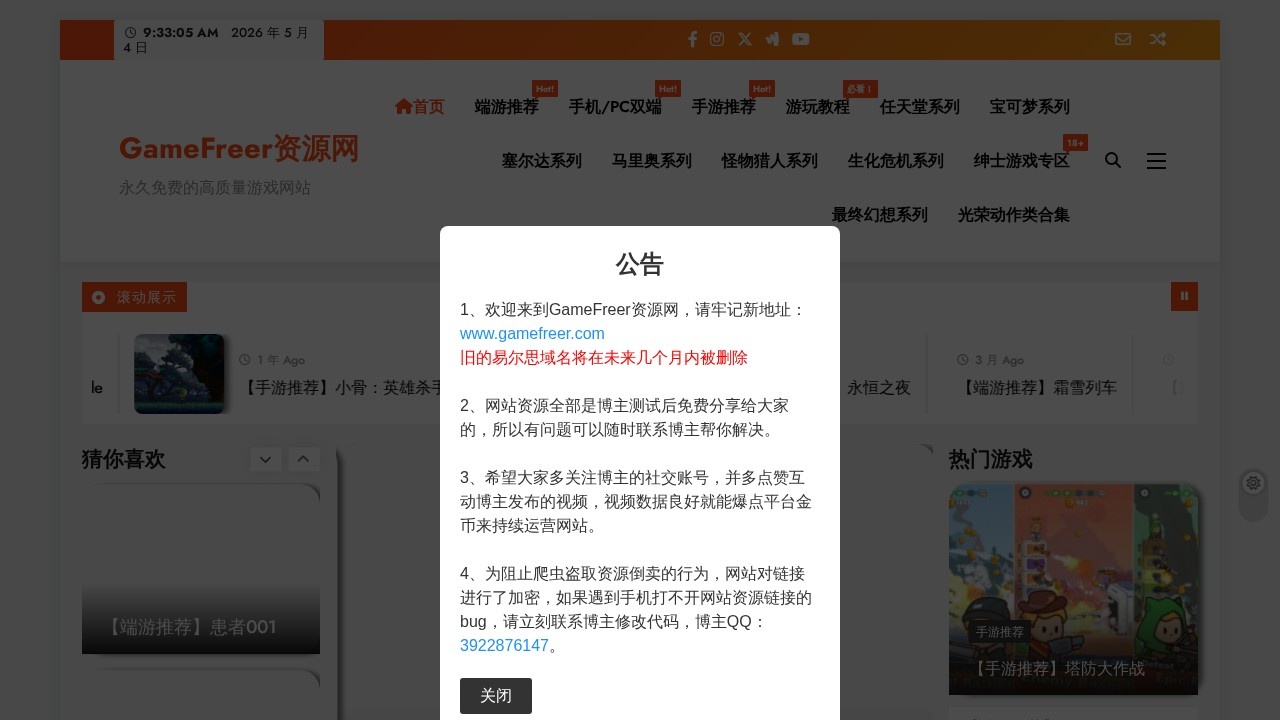Open 【手游推荐】塔防大作战 title
Viewport: 1280px width, 720px height.
click(x=1059, y=668)
